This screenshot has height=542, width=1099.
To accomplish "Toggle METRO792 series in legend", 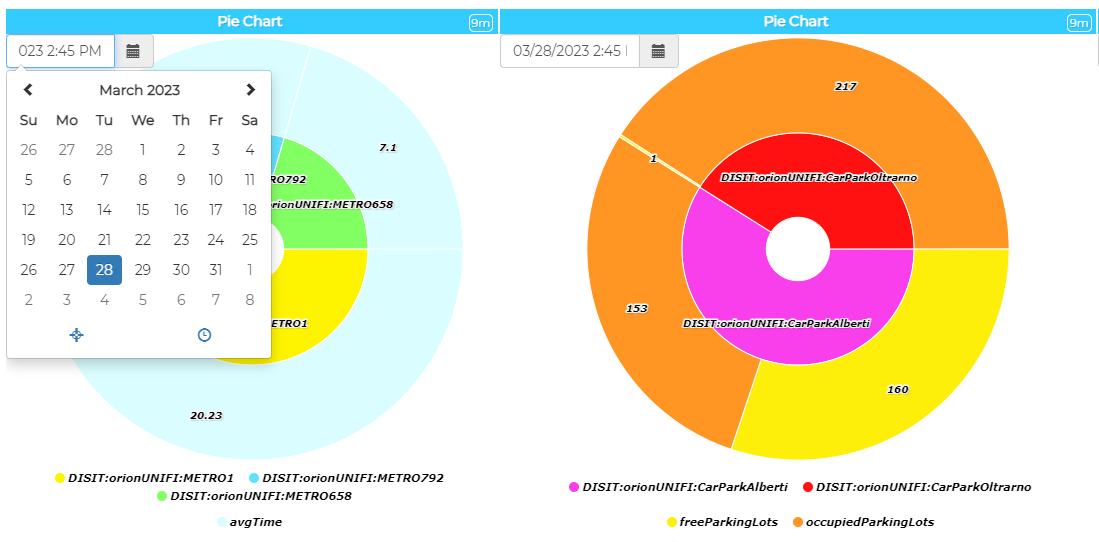I will pos(345,478).
